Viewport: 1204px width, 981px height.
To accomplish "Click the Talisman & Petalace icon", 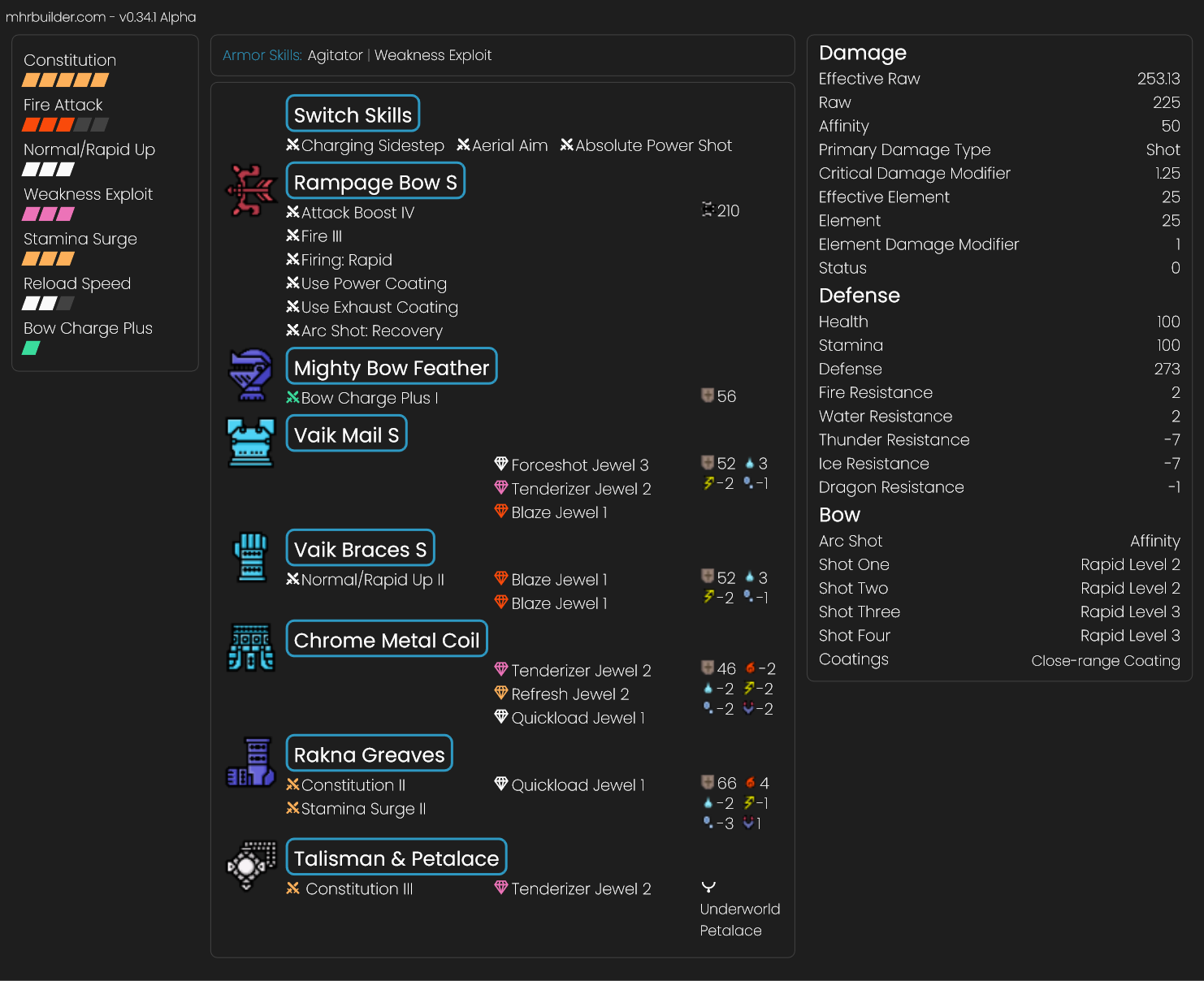I will point(250,866).
